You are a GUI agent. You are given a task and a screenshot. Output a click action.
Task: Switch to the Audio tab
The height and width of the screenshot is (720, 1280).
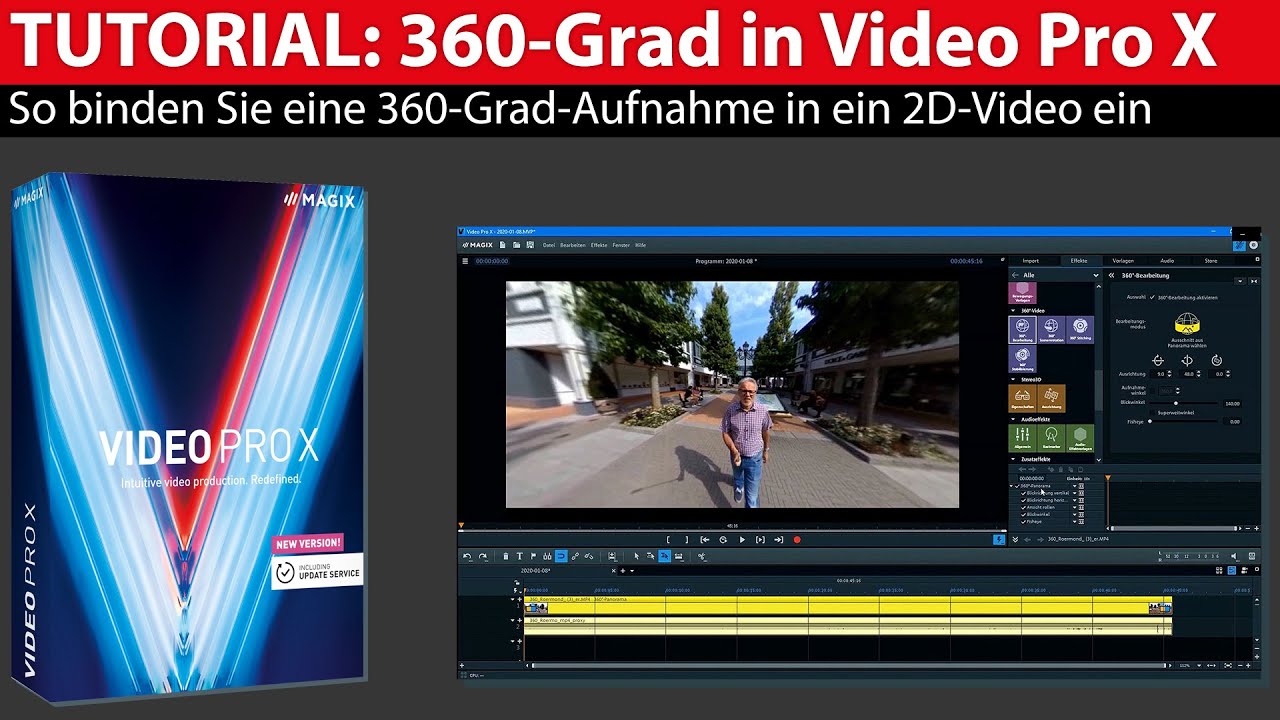1167,261
